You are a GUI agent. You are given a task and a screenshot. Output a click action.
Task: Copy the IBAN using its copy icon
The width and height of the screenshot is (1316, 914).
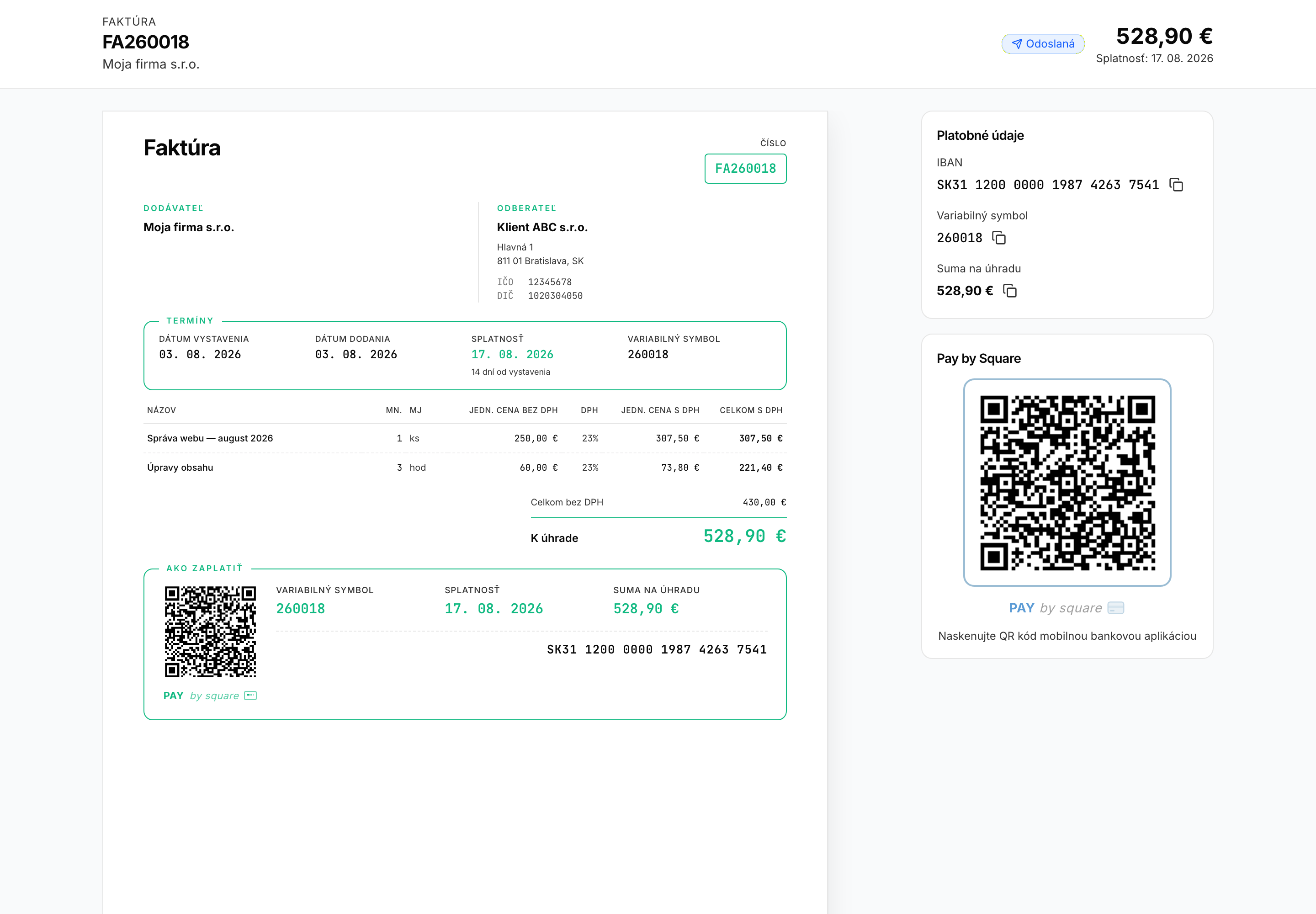click(1176, 185)
